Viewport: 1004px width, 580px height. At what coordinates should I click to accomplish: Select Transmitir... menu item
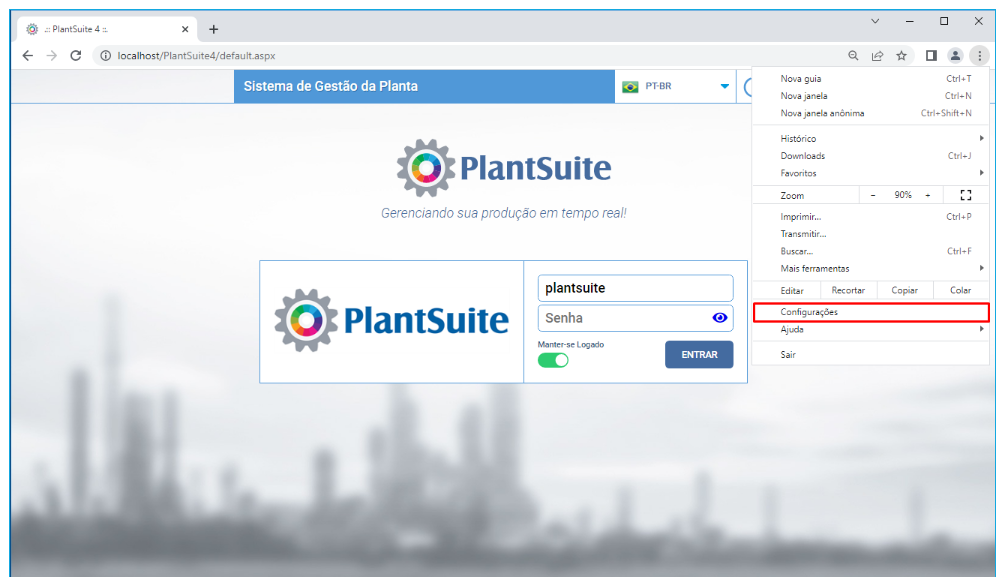tap(871, 234)
